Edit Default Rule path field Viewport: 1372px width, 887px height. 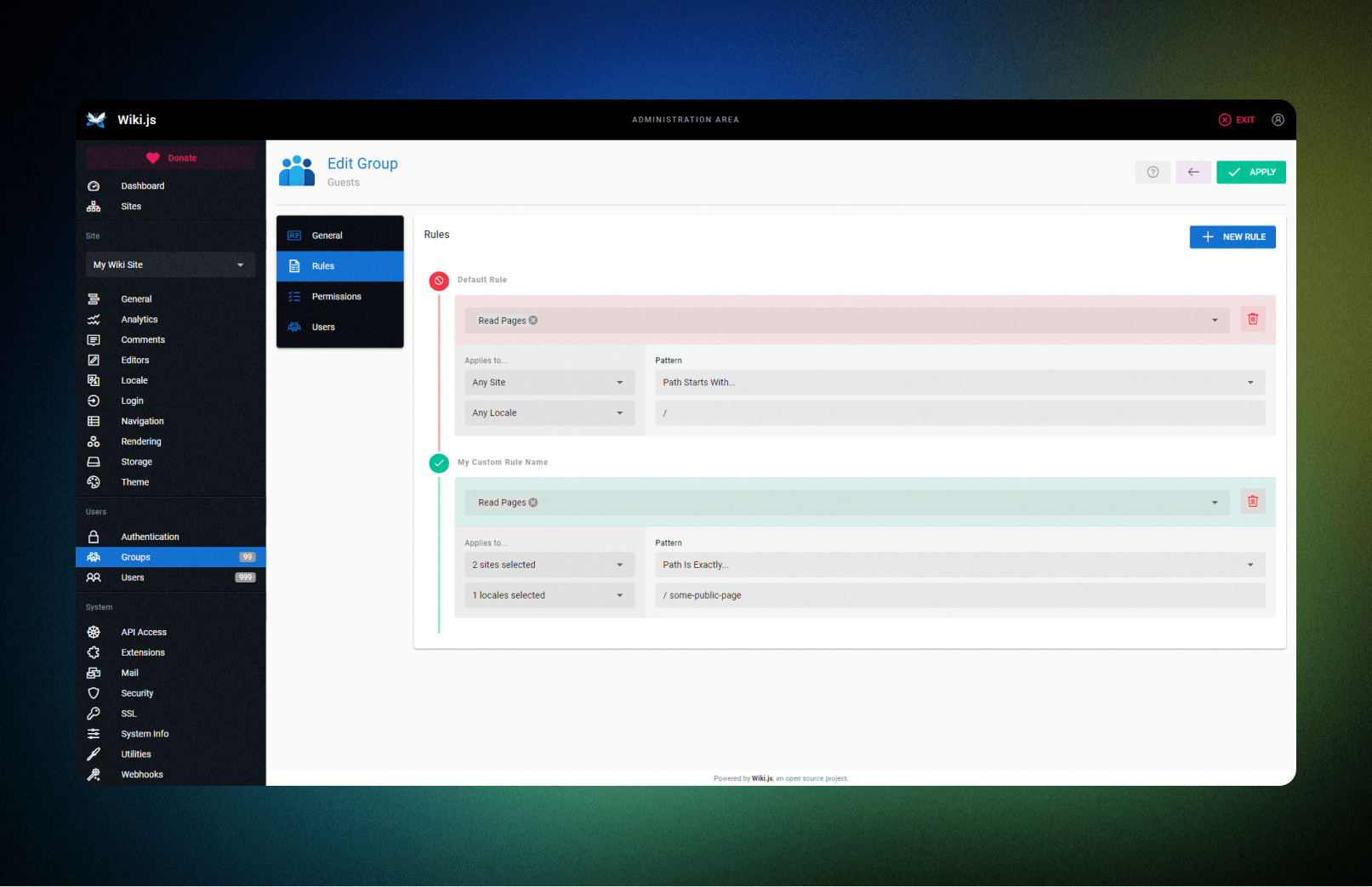959,413
